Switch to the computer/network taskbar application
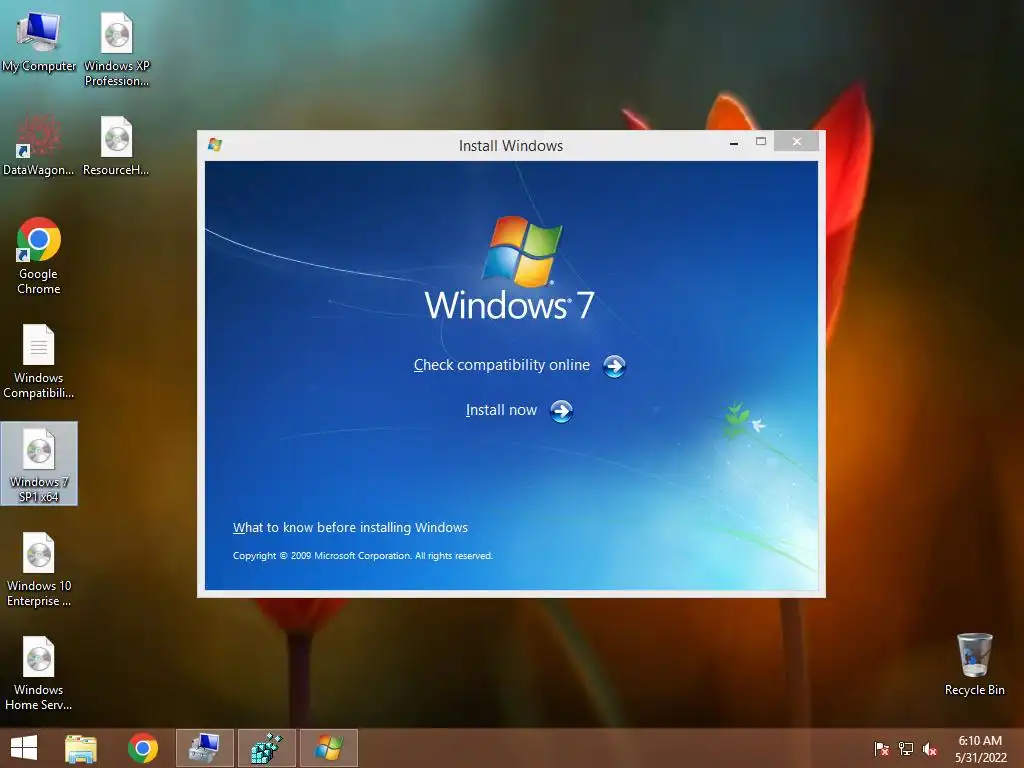This screenshot has height=768, width=1024. (205, 748)
